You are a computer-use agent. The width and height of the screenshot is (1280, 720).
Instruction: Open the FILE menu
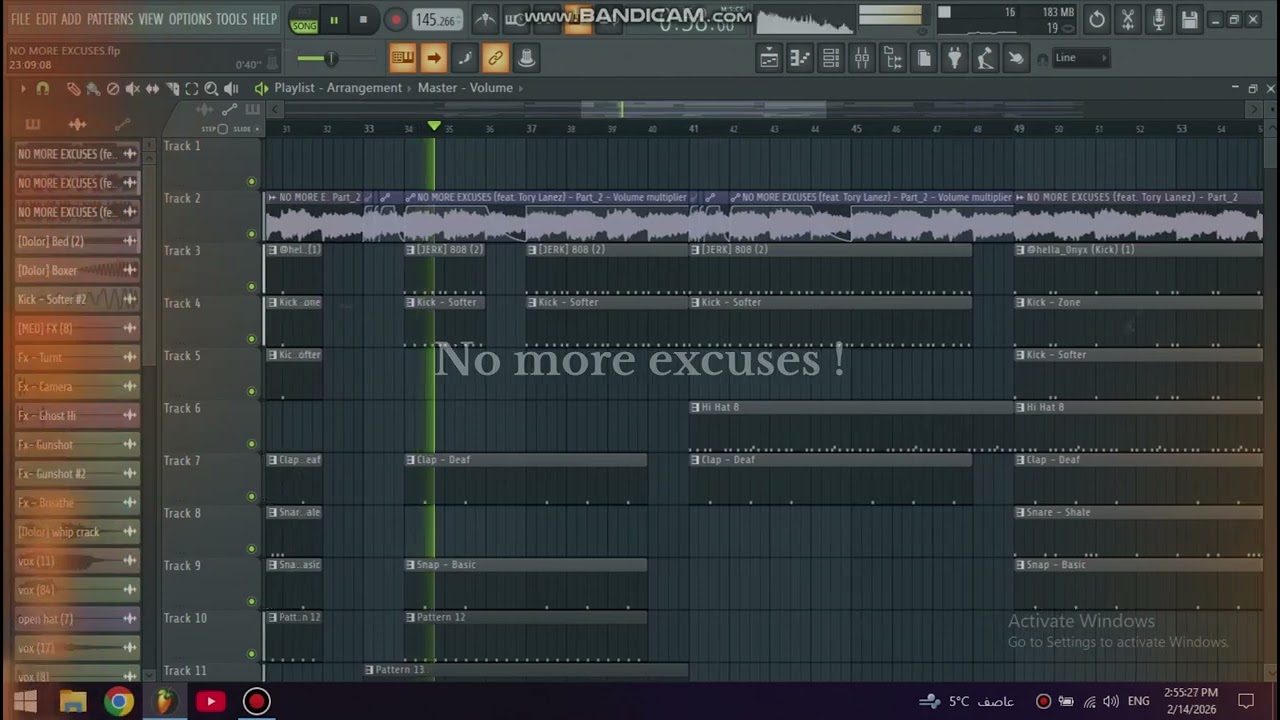(x=20, y=19)
